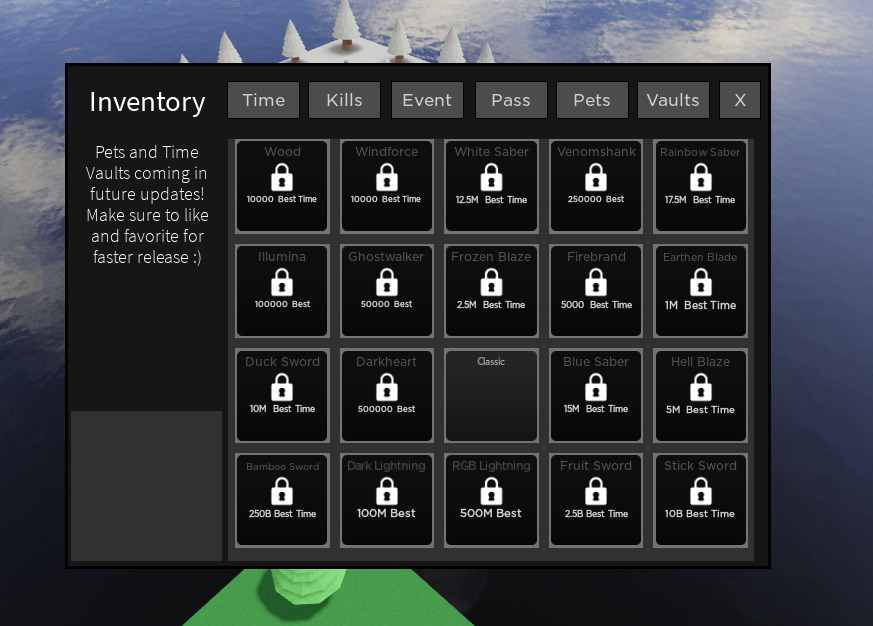Click the RGB Lightning padlock

coord(491,492)
